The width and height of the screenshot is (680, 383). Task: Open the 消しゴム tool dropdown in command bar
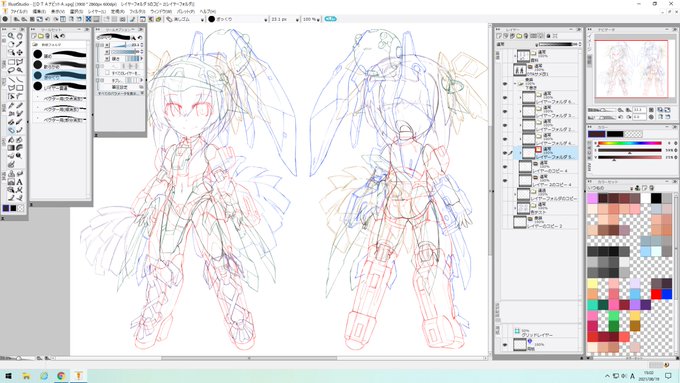[202, 20]
